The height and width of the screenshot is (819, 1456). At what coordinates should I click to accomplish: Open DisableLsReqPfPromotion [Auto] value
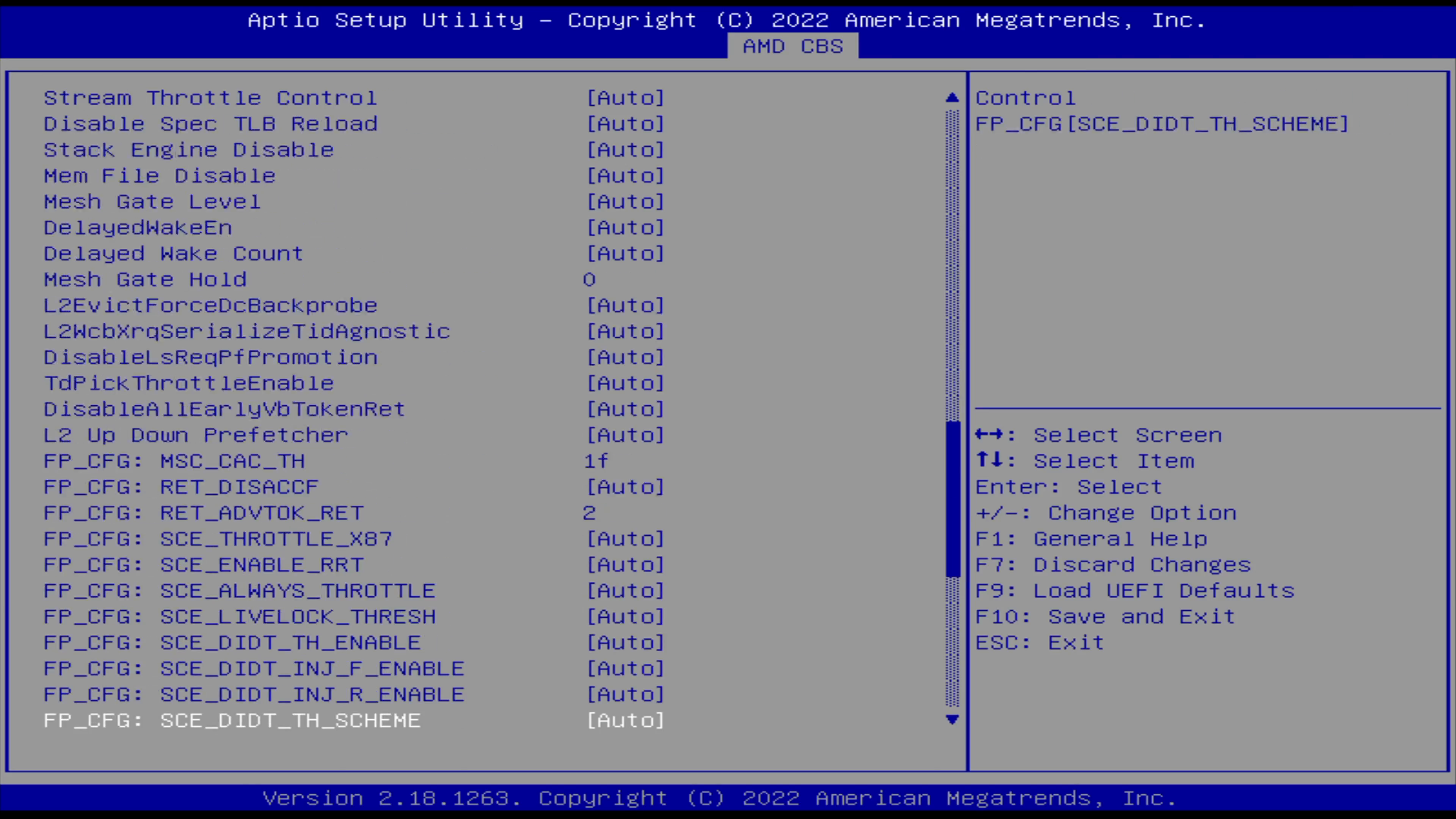coord(626,358)
